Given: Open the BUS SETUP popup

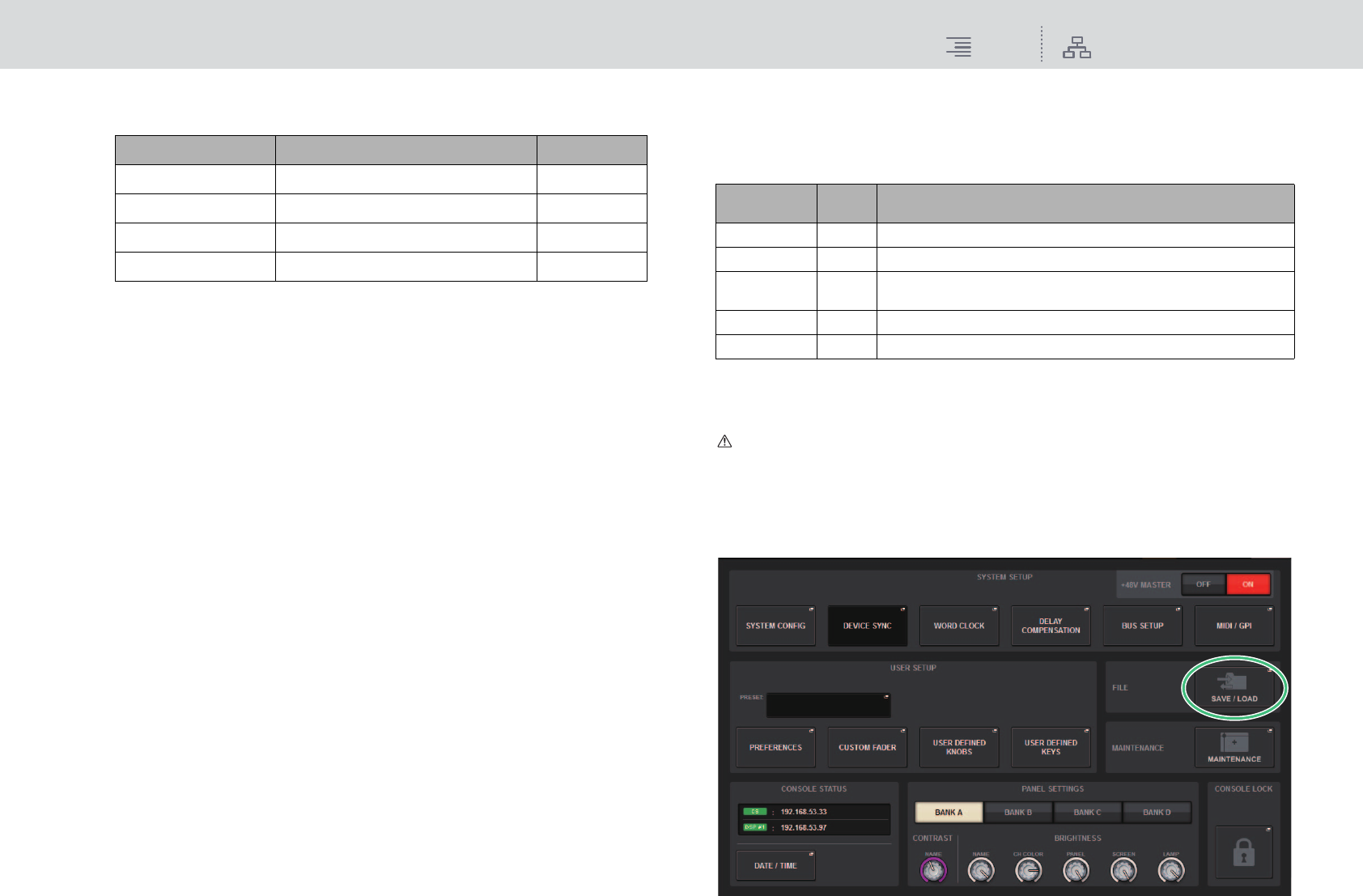Looking at the screenshot, I should click(1142, 626).
